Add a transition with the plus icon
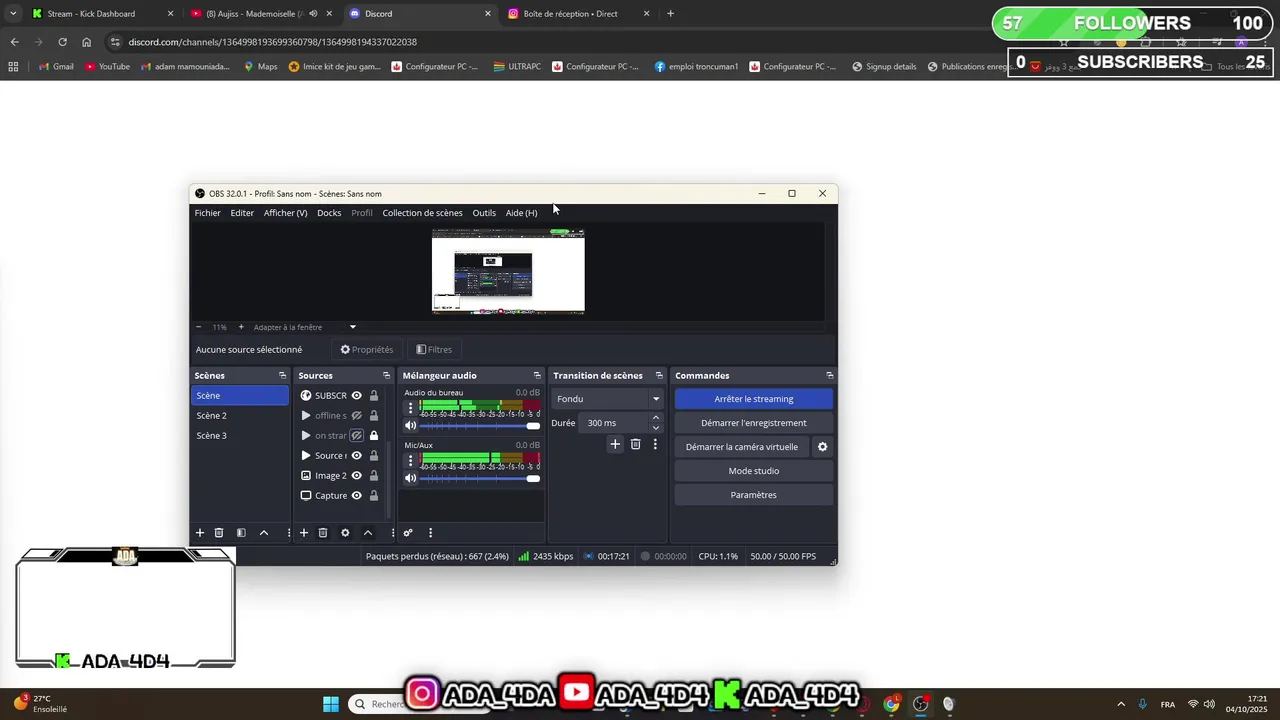Screen dimensions: 1280x720 615,444
